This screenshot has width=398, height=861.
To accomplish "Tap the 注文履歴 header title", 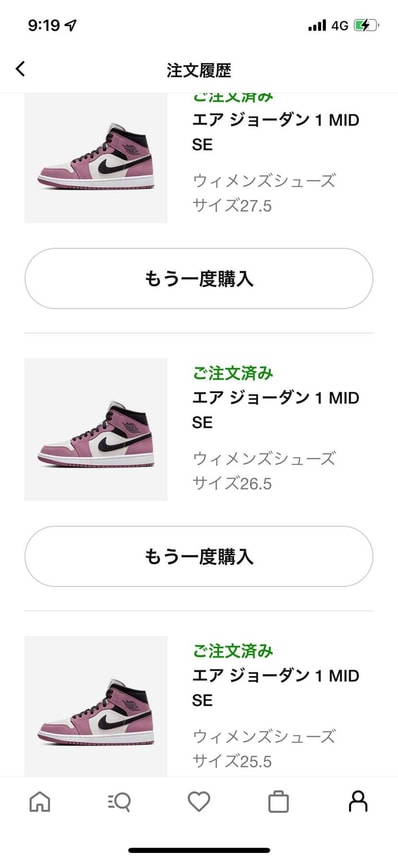I will (x=199, y=70).
